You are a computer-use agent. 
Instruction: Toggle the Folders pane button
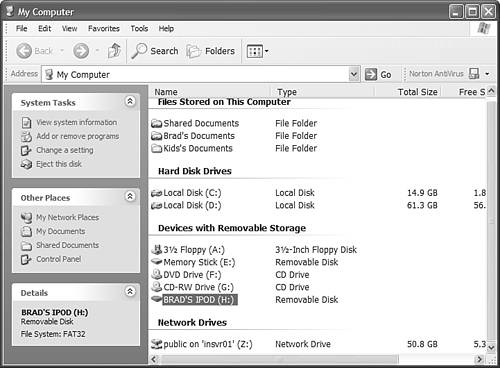211,51
